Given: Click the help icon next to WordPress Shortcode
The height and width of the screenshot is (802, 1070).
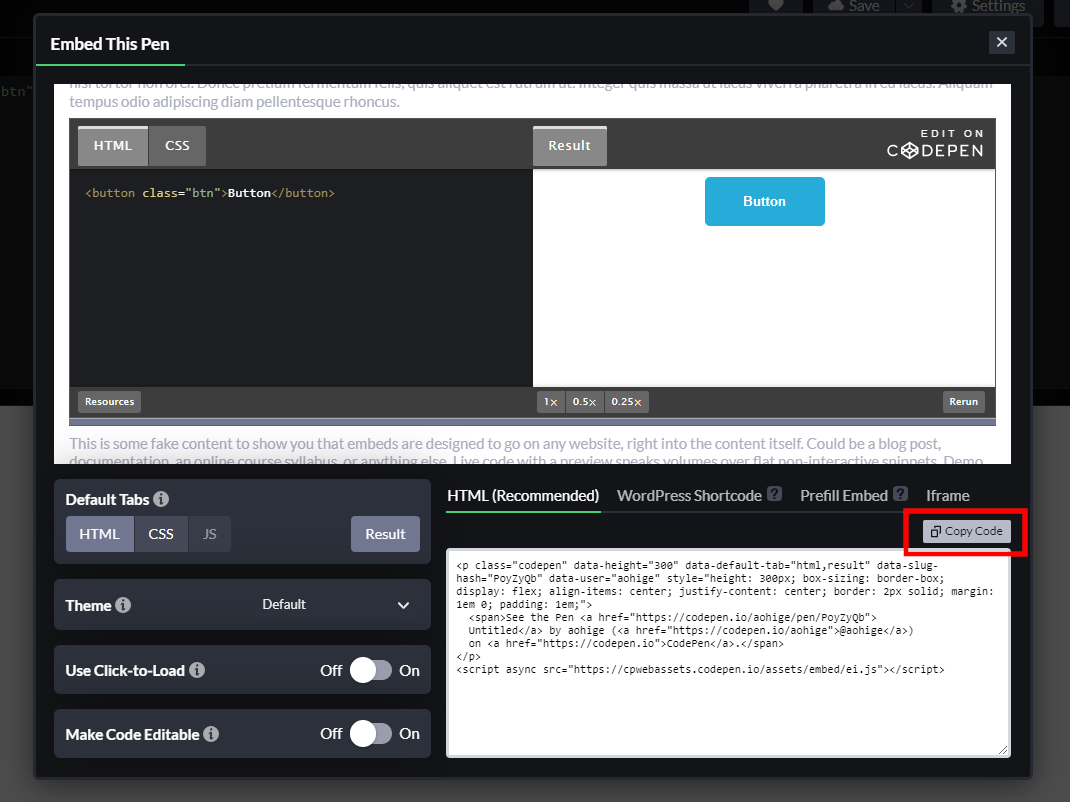Looking at the screenshot, I should click(775, 494).
